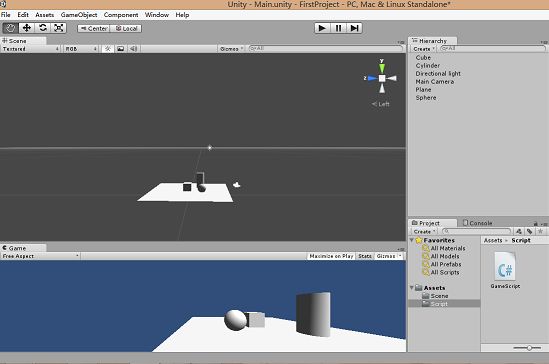Select the GameScript C# asset

pos(505,271)
